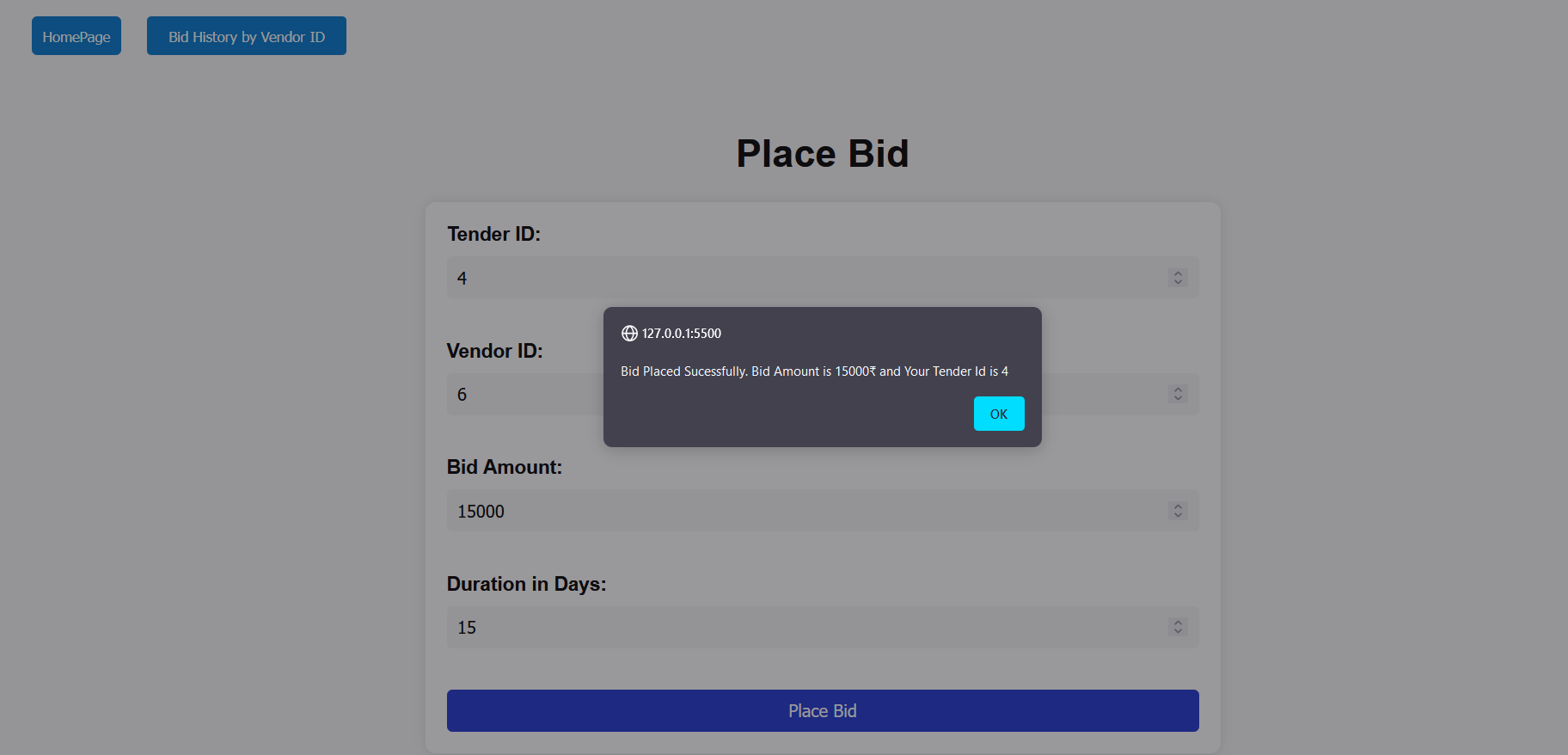Click the globe icon in the alert dialog
The image size is (1568, 755).
pos(628,333)
